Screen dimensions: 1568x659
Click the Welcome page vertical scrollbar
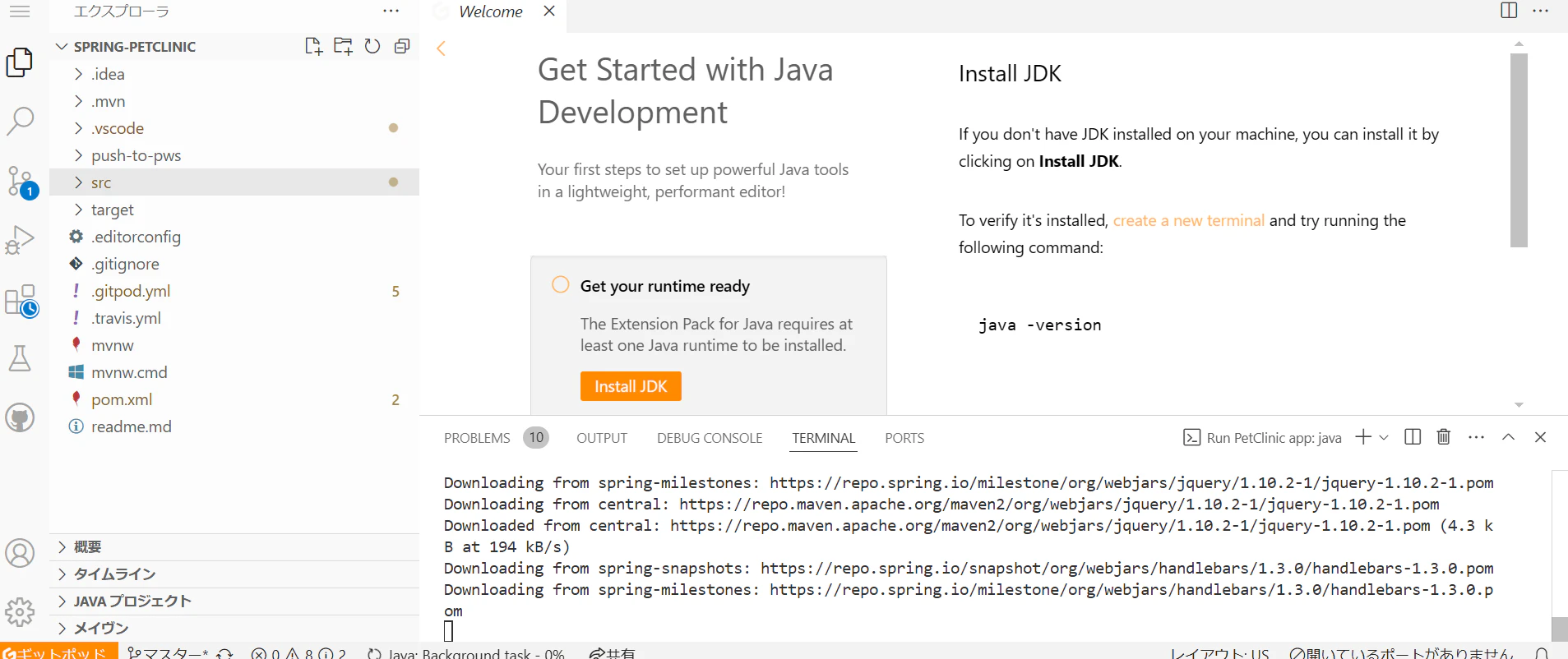pos(1519,150)
